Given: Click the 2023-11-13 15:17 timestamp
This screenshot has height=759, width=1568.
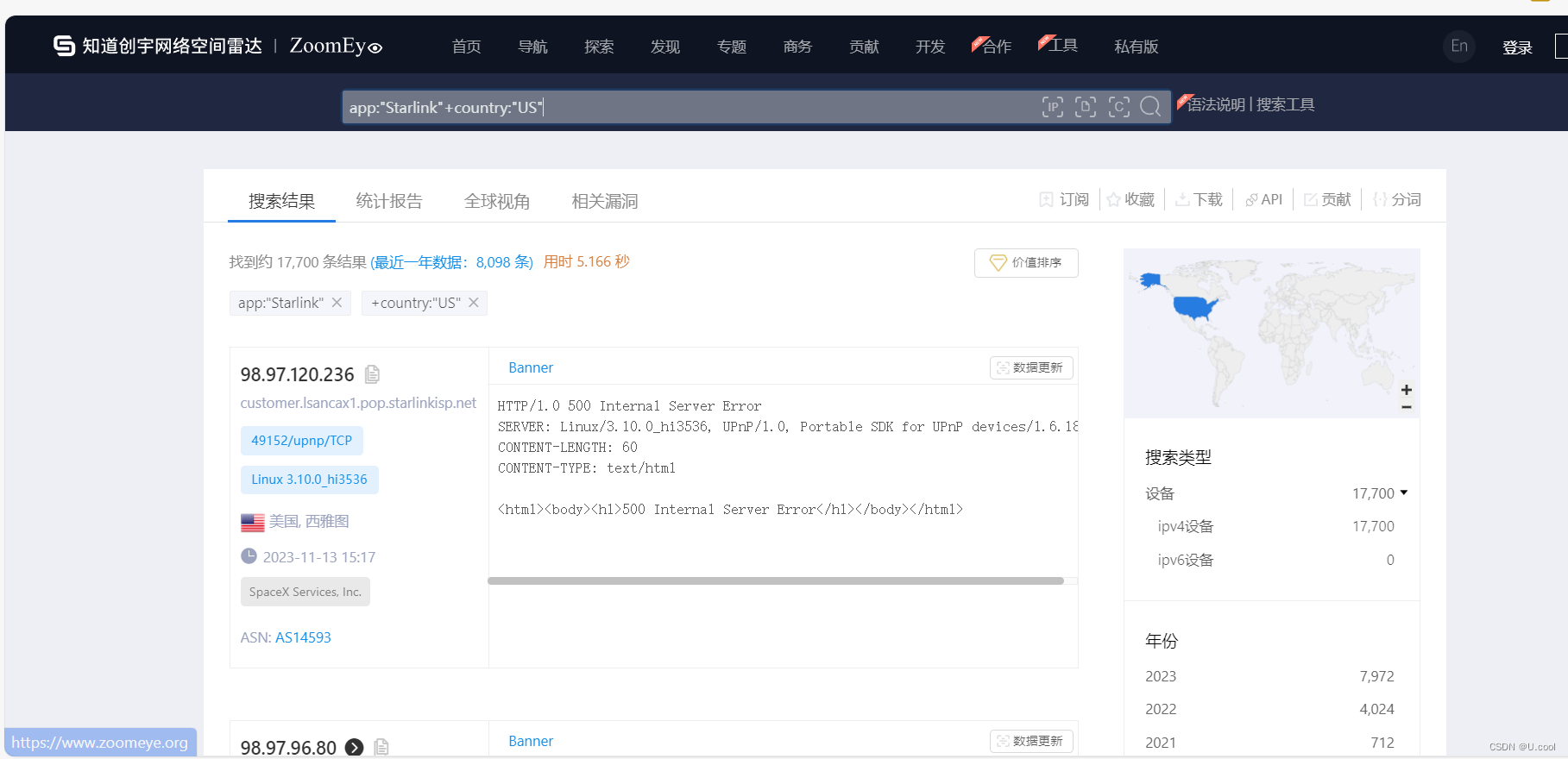Looking at the screenshot, I should coord(319,557).
